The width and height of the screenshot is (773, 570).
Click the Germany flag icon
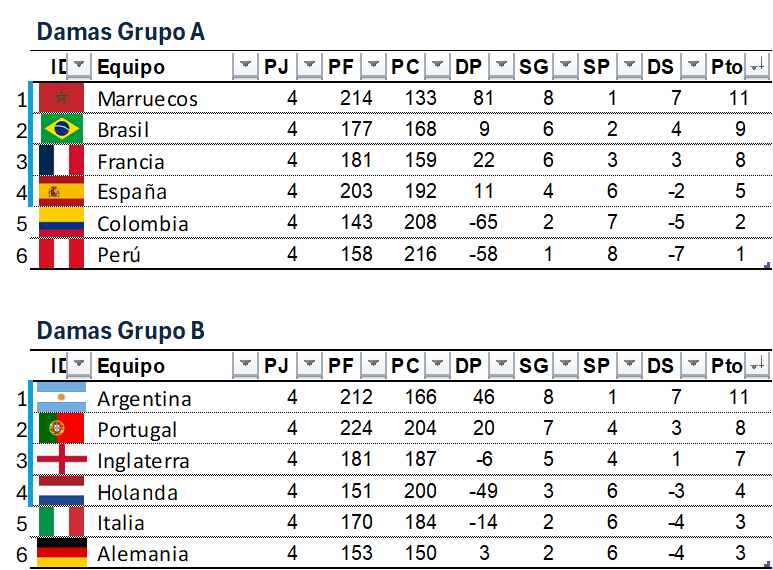pyautogui.click(x=61, y=553)
